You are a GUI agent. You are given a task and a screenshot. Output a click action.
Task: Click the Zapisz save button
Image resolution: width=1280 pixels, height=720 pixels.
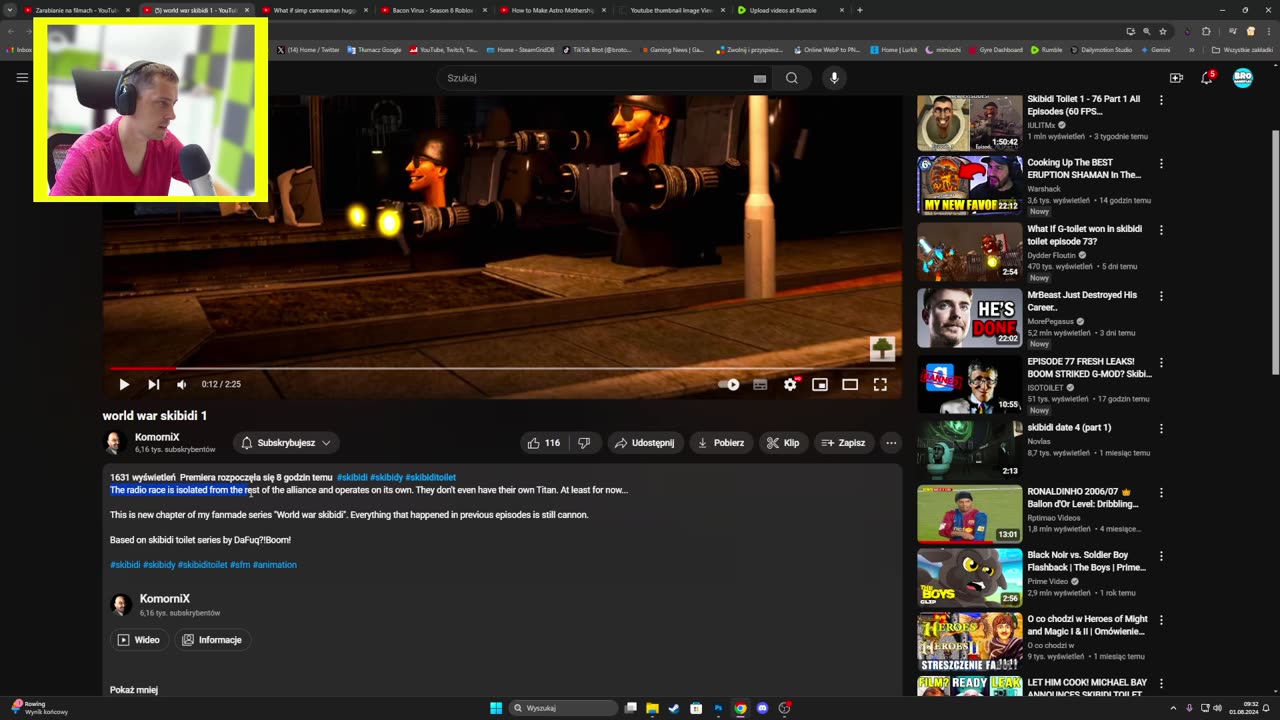(843, 443)
